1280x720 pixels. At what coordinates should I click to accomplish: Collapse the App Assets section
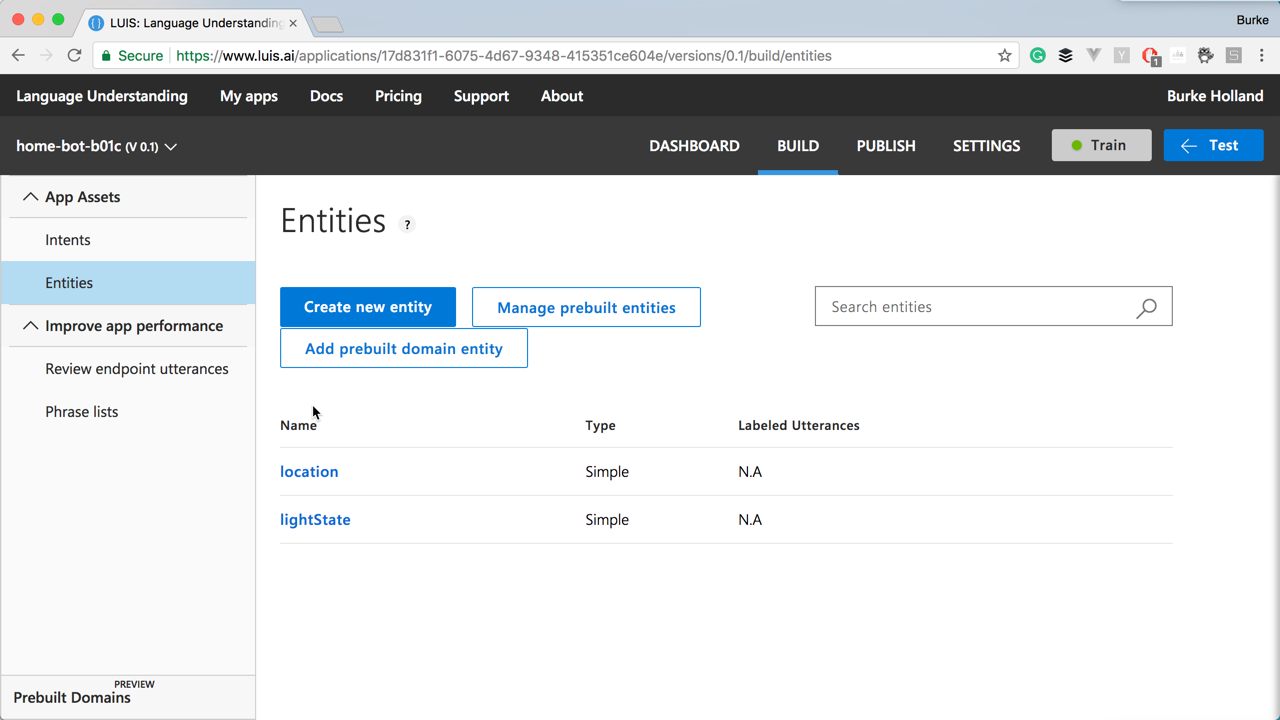pos(31,197)
